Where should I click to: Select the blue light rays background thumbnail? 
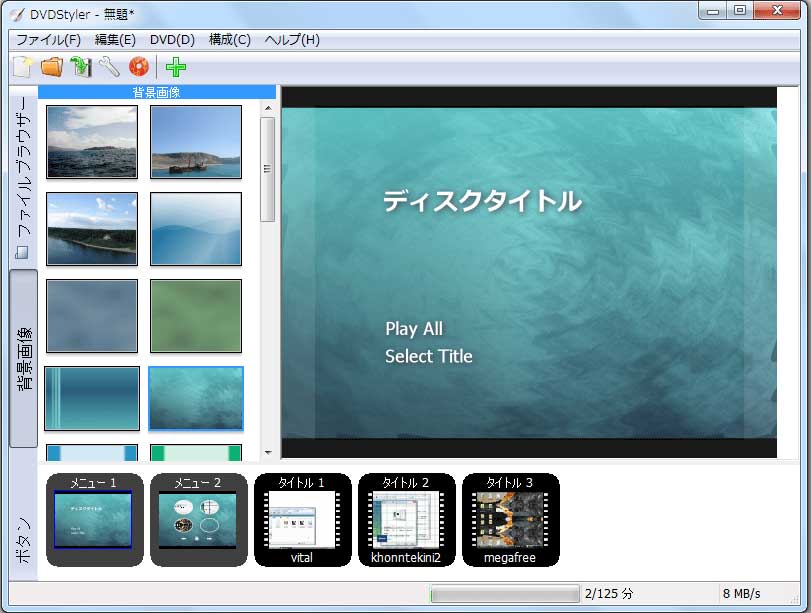(x=196, y=229)
